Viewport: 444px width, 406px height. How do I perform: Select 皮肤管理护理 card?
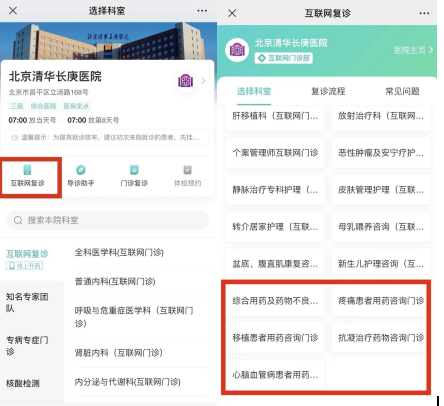(381, 190)
